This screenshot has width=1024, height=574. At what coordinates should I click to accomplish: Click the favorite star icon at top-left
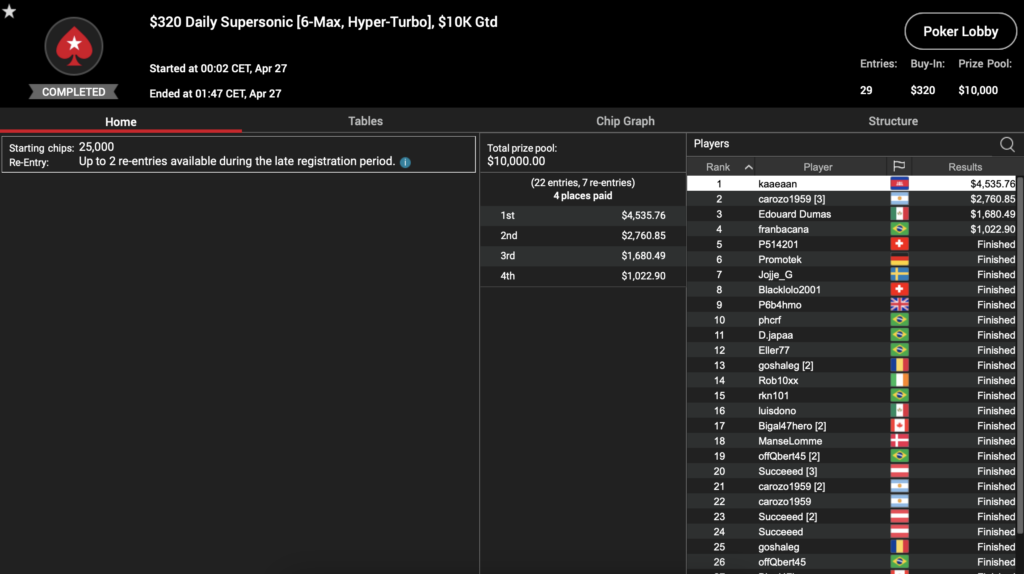coord(9,11)
